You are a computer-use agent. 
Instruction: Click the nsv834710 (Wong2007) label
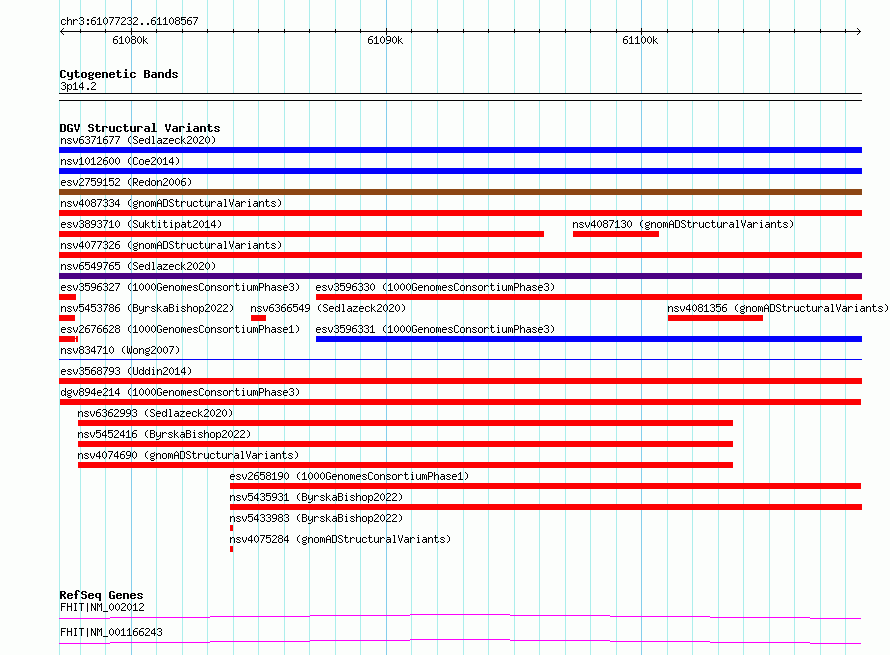[120, 350]
